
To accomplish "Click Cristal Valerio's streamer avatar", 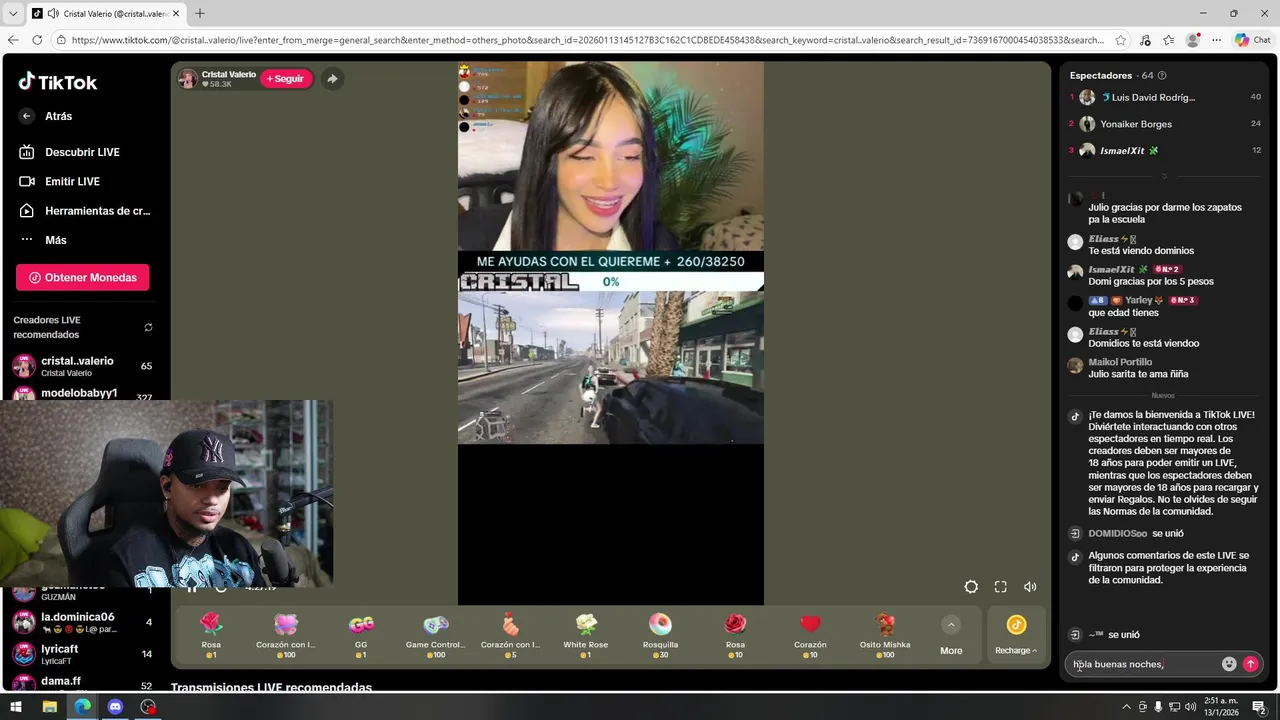I will (x=188, y=79).
